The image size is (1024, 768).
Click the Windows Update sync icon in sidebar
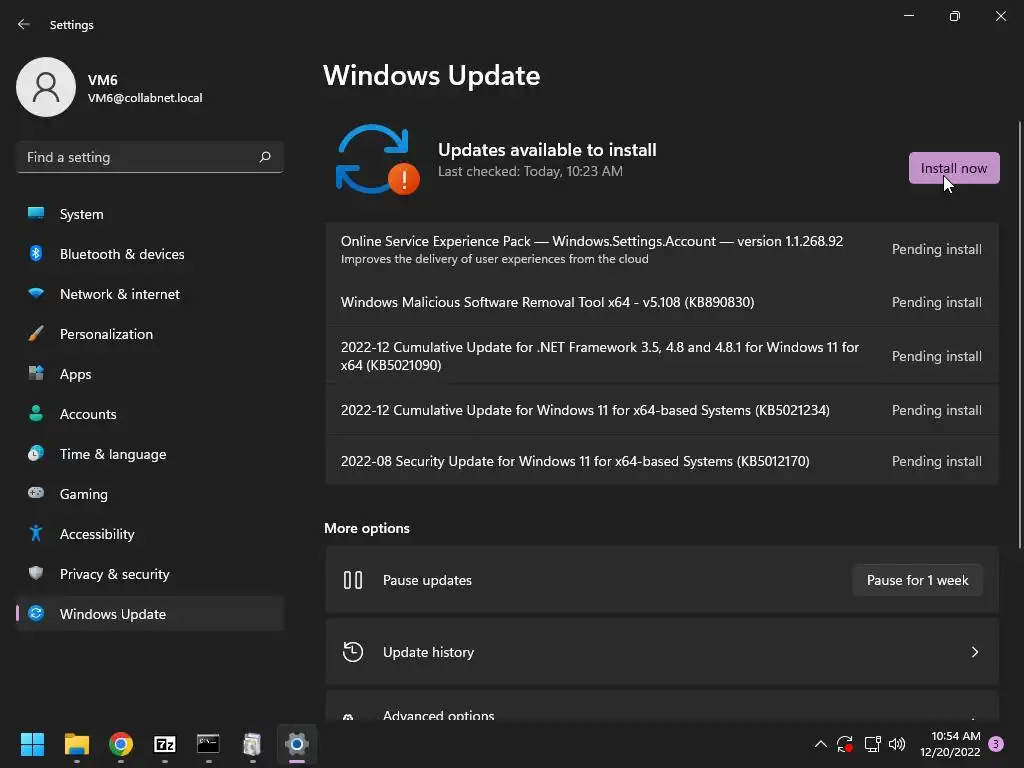tap(36, 613)
